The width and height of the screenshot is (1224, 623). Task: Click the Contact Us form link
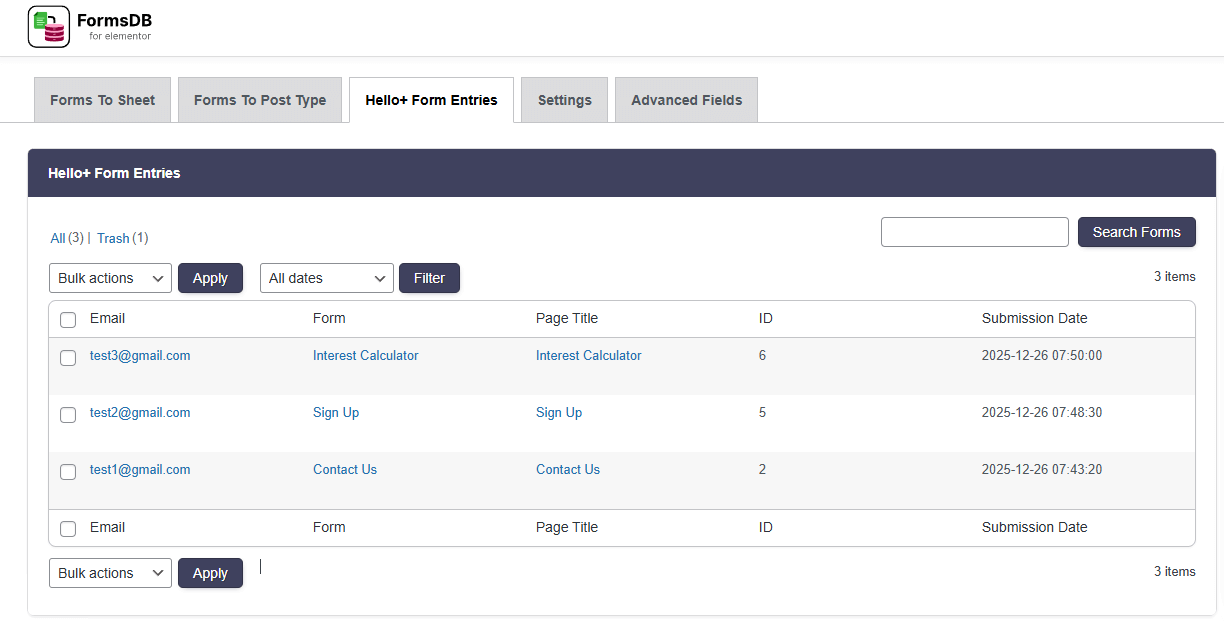(x=345, y=469)
